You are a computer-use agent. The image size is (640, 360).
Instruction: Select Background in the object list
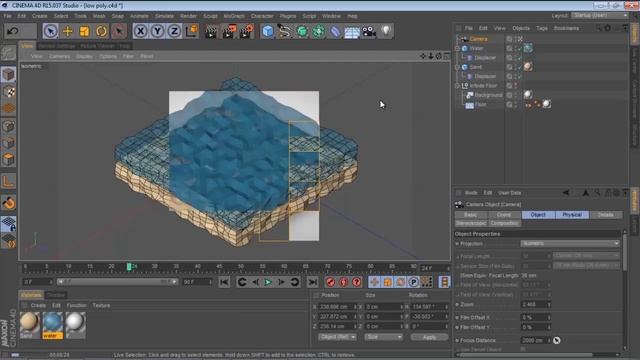489,95
